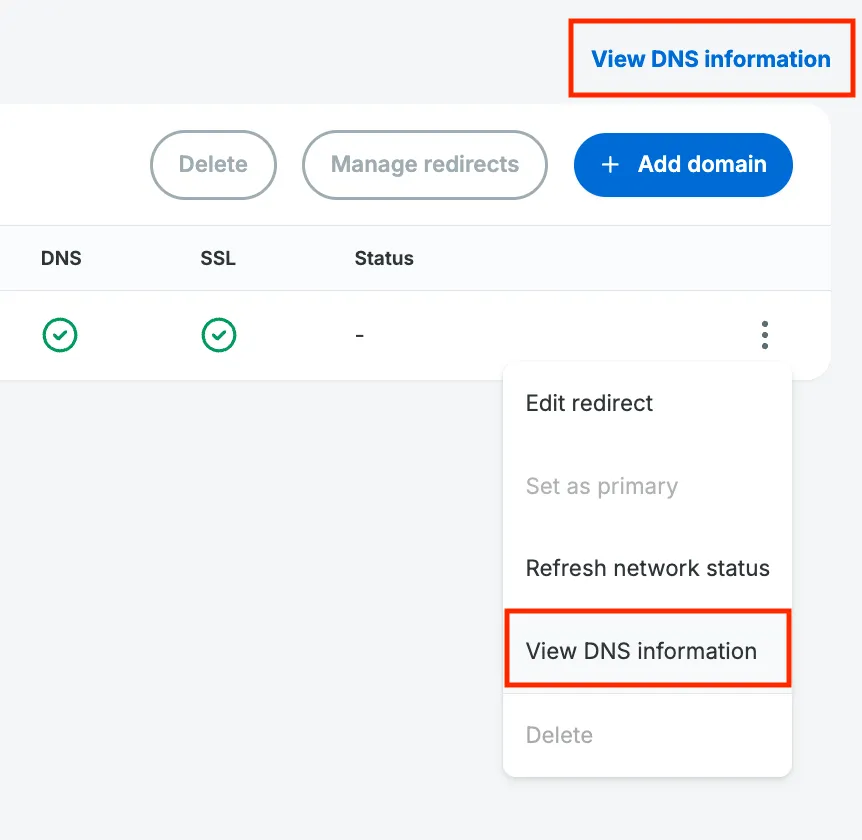Click the Status column header
The height and width of the screenshot is (840, 862).
pyautogui.click(x=384, y=258)
